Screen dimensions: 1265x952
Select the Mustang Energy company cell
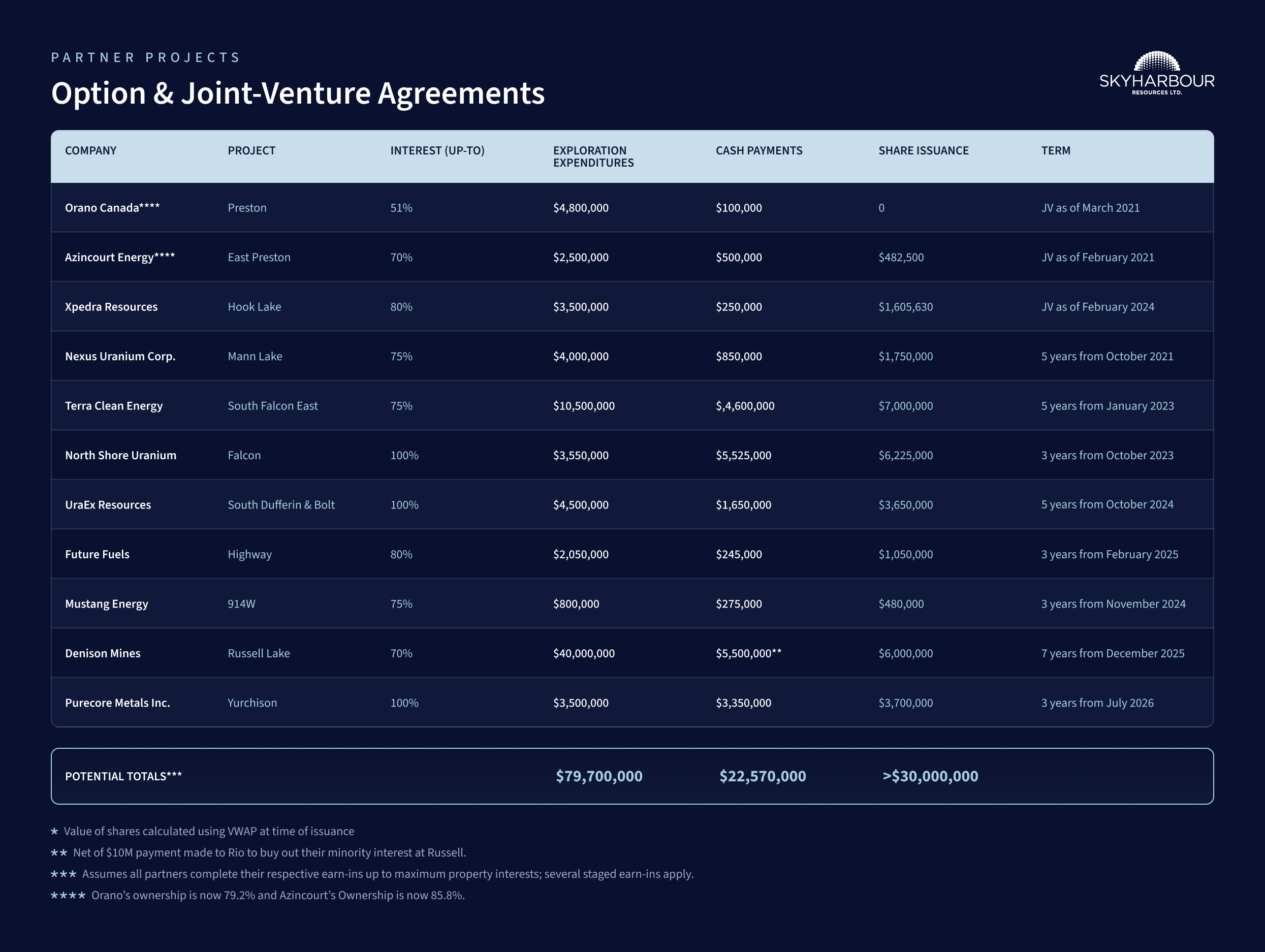106,604
